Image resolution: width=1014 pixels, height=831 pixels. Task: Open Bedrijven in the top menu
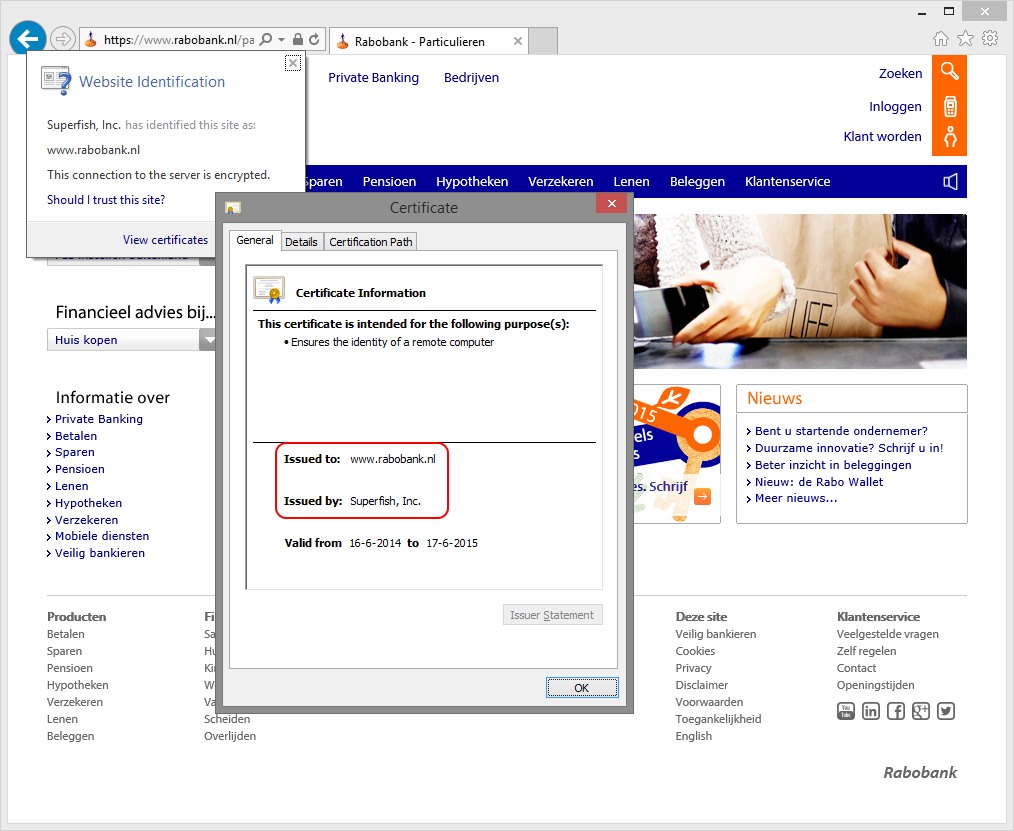click(x=471, y=78)
